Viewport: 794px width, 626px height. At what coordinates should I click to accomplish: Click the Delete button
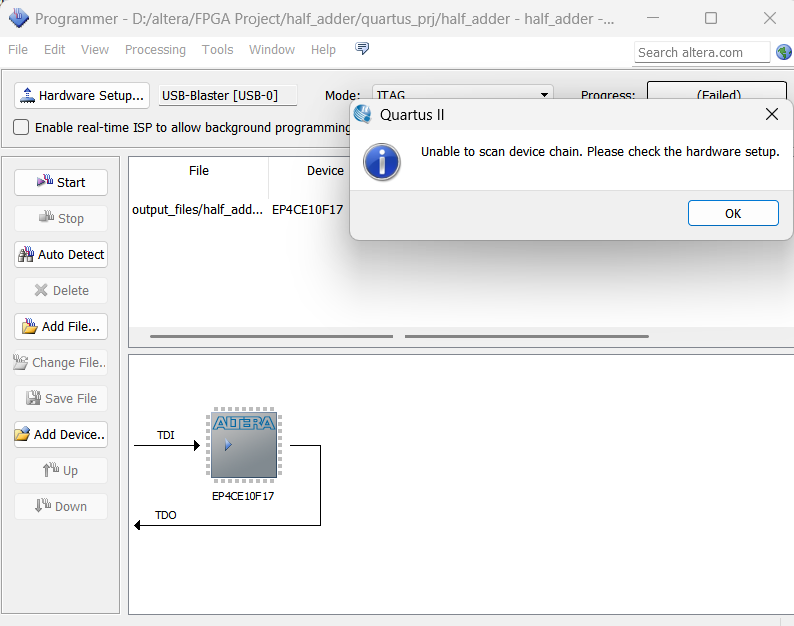tap(61, 290)
